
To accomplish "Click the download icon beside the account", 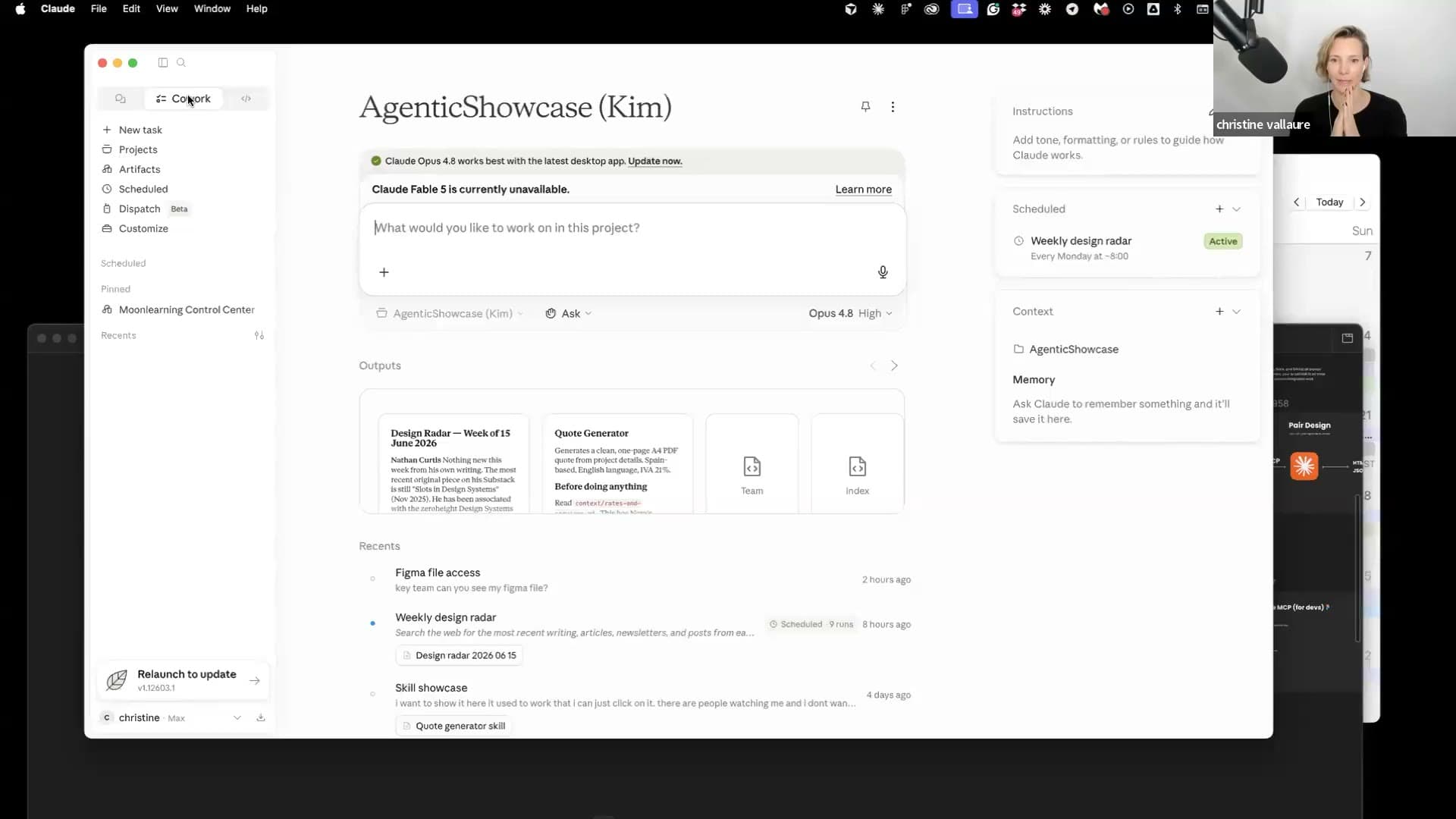I will (x=261, y=717).
